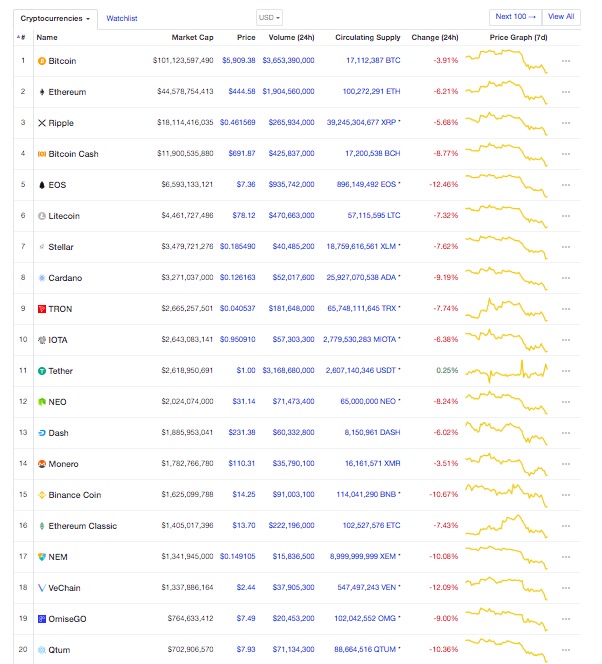602x664 pixels.
Task: Click the red TRON logo icon
Action: (41, 309)
